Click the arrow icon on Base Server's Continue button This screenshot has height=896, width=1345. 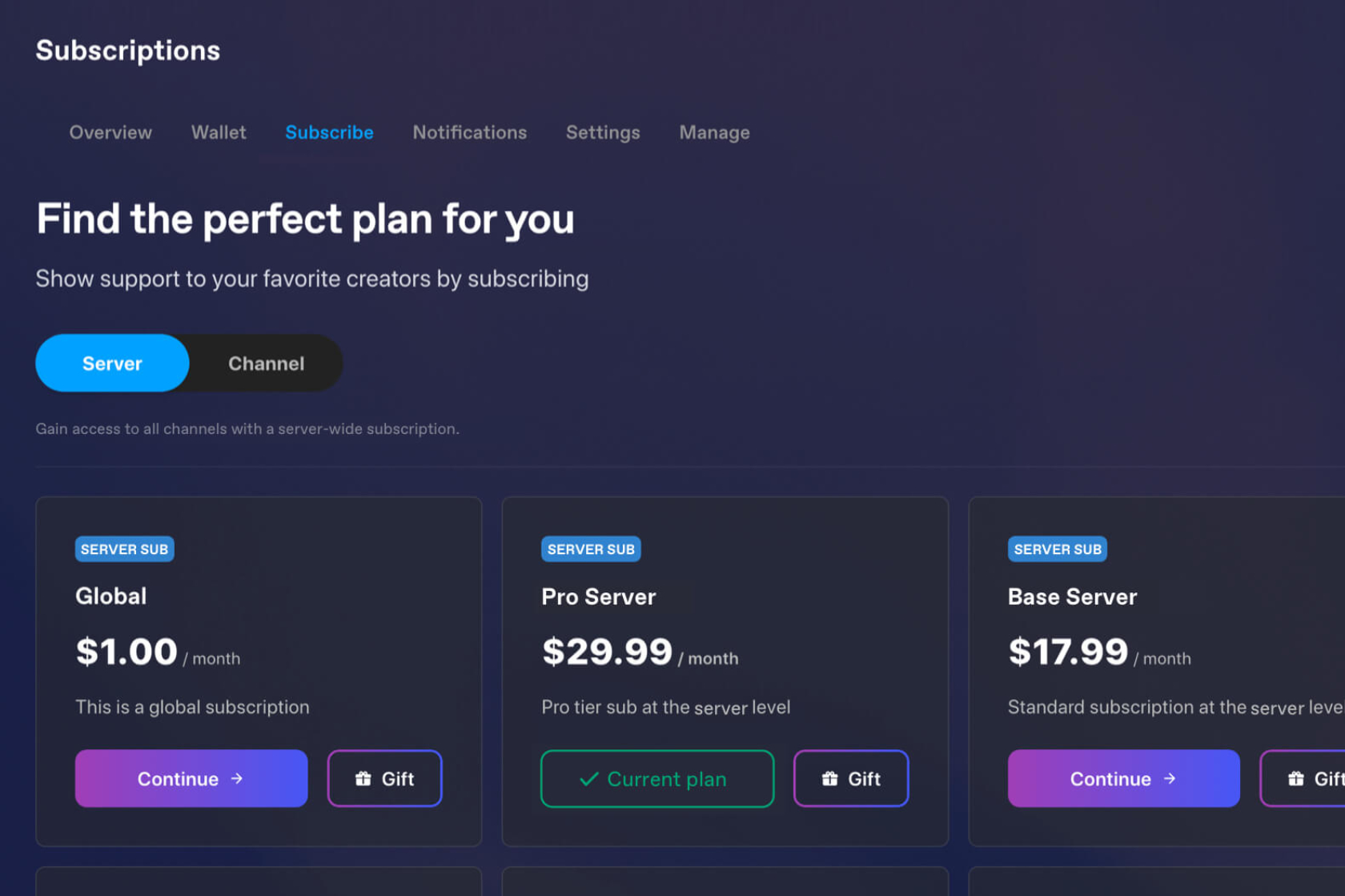tap(1170, 778)
